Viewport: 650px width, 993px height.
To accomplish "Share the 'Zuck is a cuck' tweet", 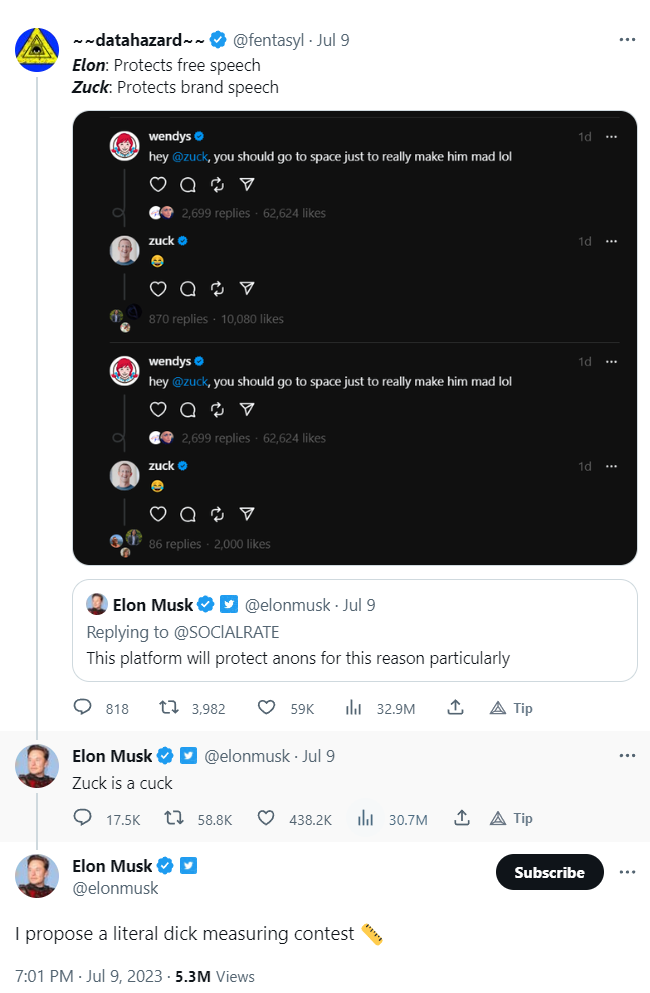I will coord(462,818).
